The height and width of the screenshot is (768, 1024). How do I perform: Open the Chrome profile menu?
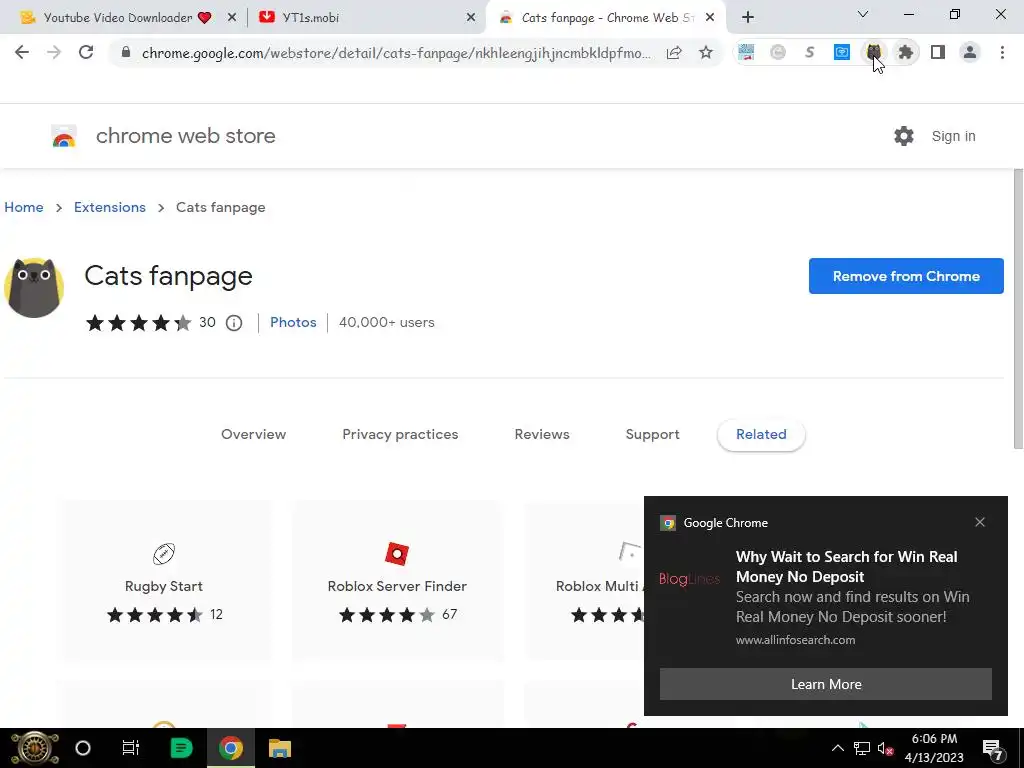(x=970, y=52)
